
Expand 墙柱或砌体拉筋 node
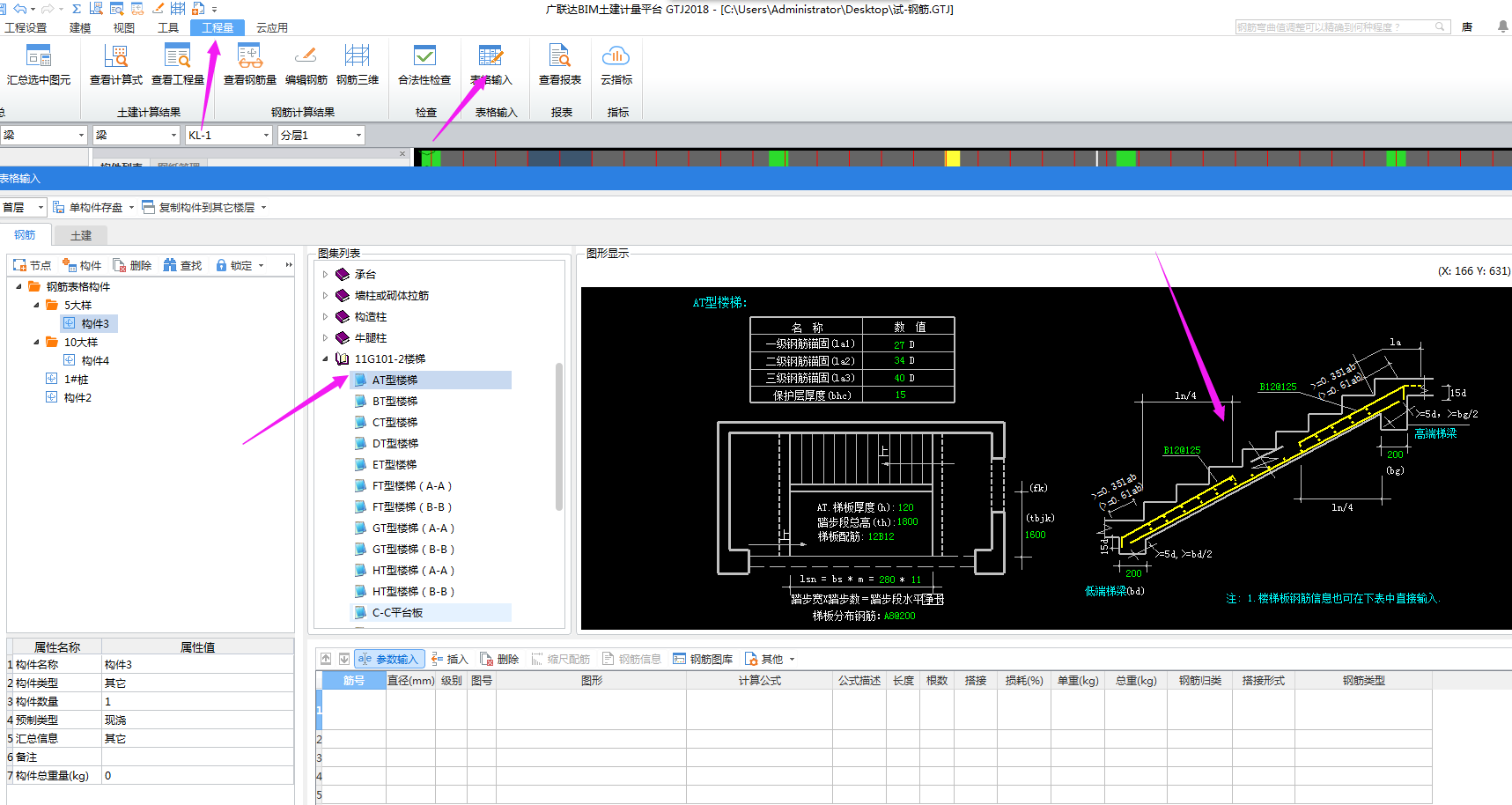[325, 295]
